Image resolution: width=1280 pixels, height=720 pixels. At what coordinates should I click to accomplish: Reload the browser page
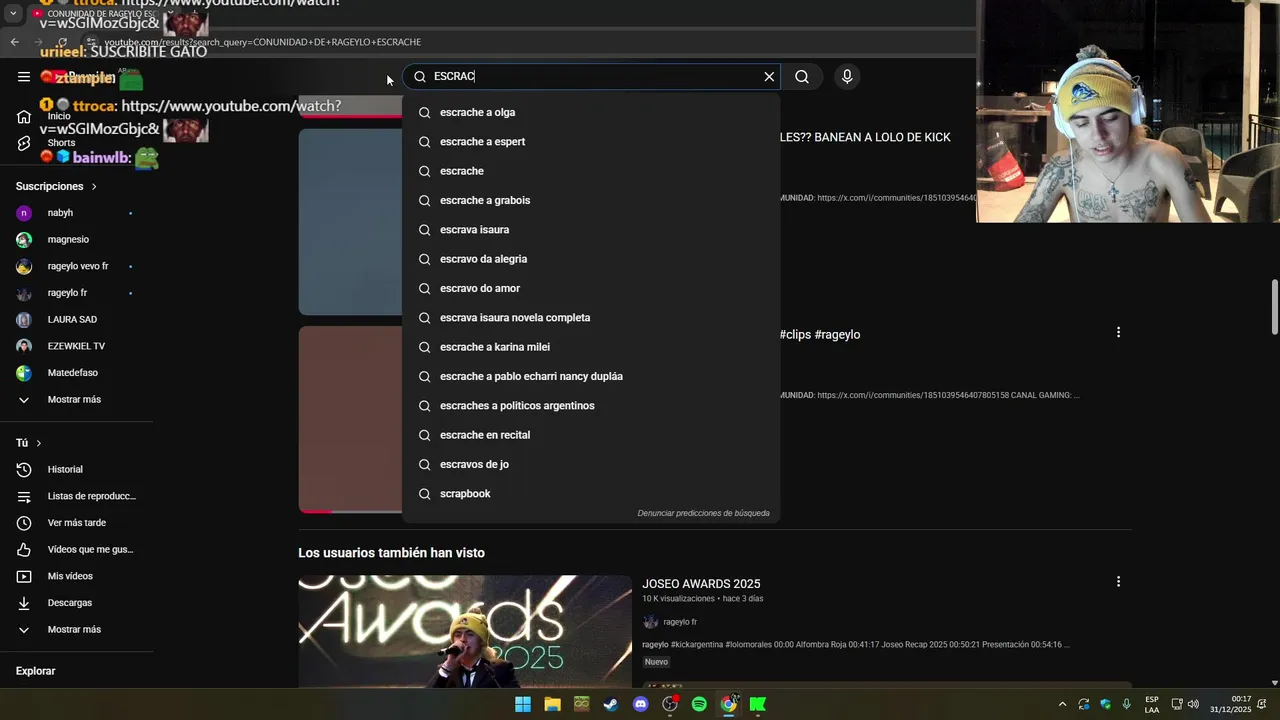click(62, 42)
